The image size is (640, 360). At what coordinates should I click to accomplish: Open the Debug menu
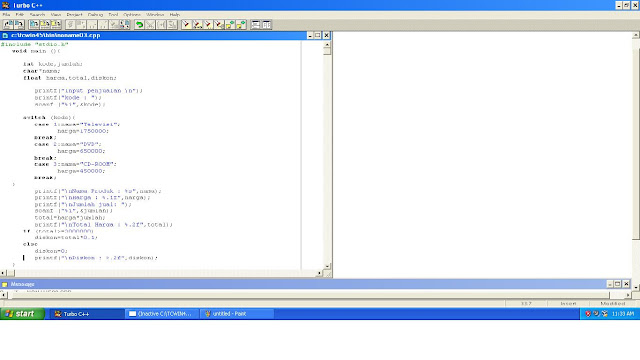coord(96,15)
